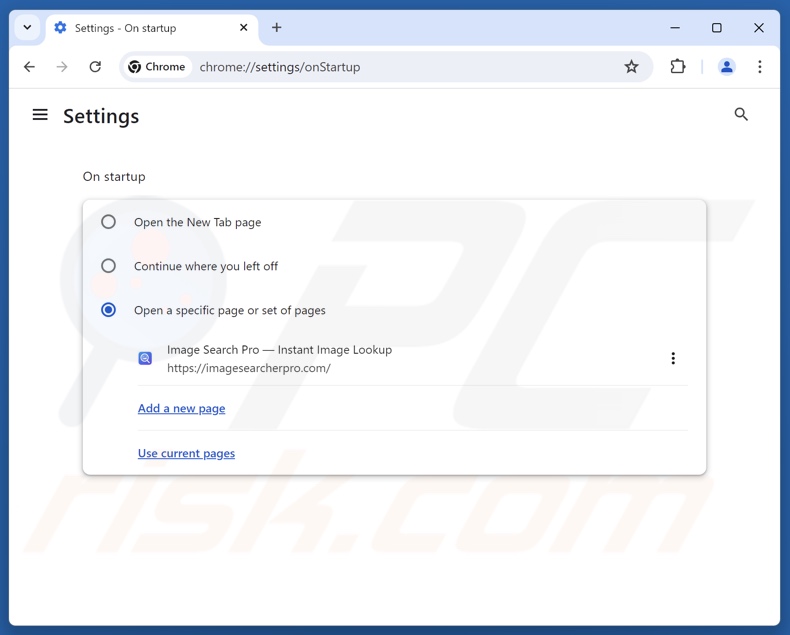The width and height of the screenshot is (790, 635).
Task: Close the Settings - On startup tab
Action: (x=244, y=28)
